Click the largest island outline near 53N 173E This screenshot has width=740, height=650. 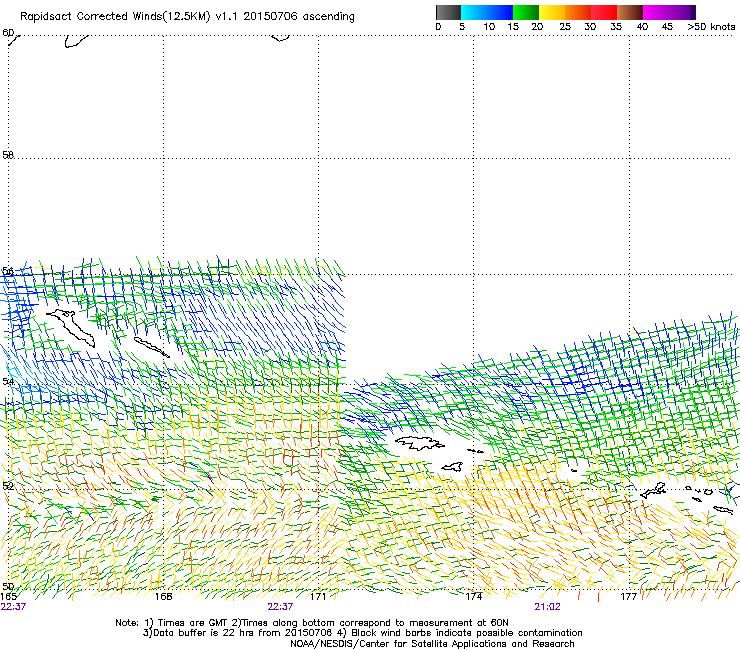point(420,443)
